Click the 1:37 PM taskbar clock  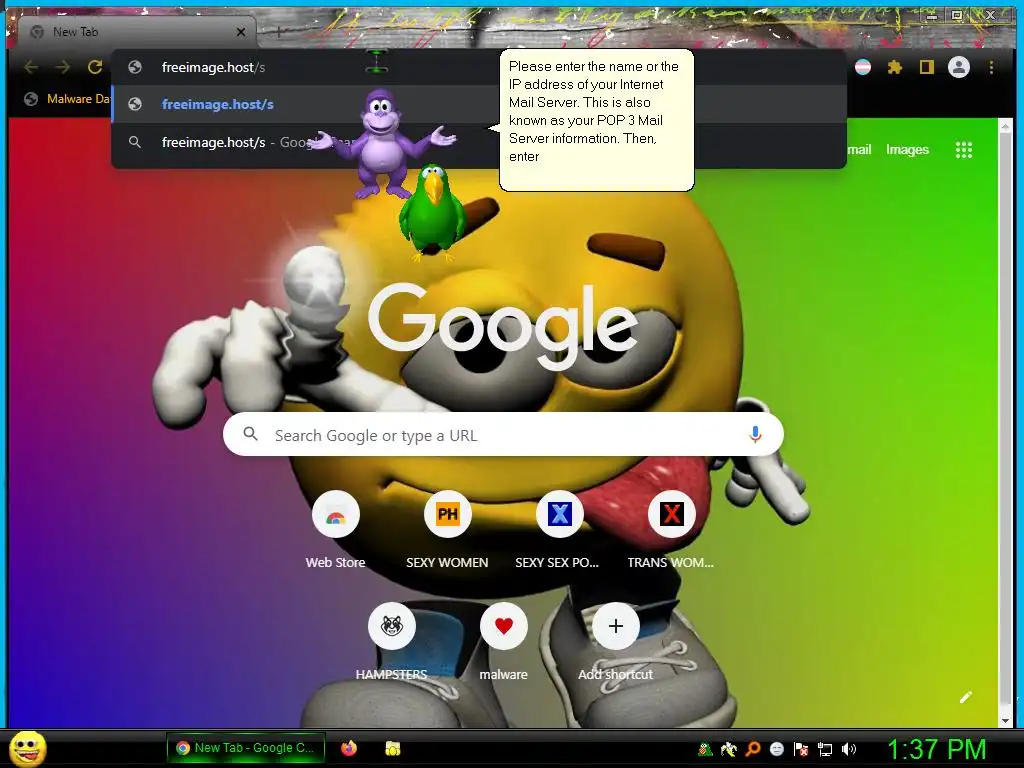[936, 749]
